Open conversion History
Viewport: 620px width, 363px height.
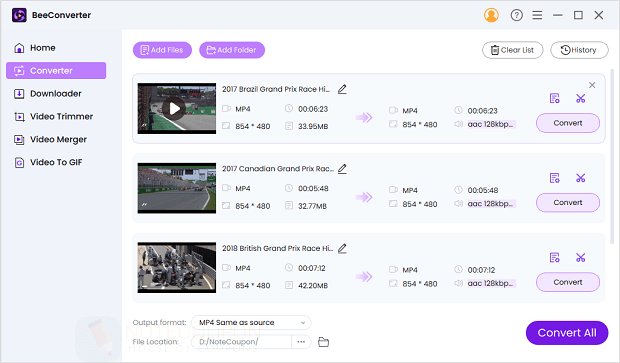pos(579,50)
